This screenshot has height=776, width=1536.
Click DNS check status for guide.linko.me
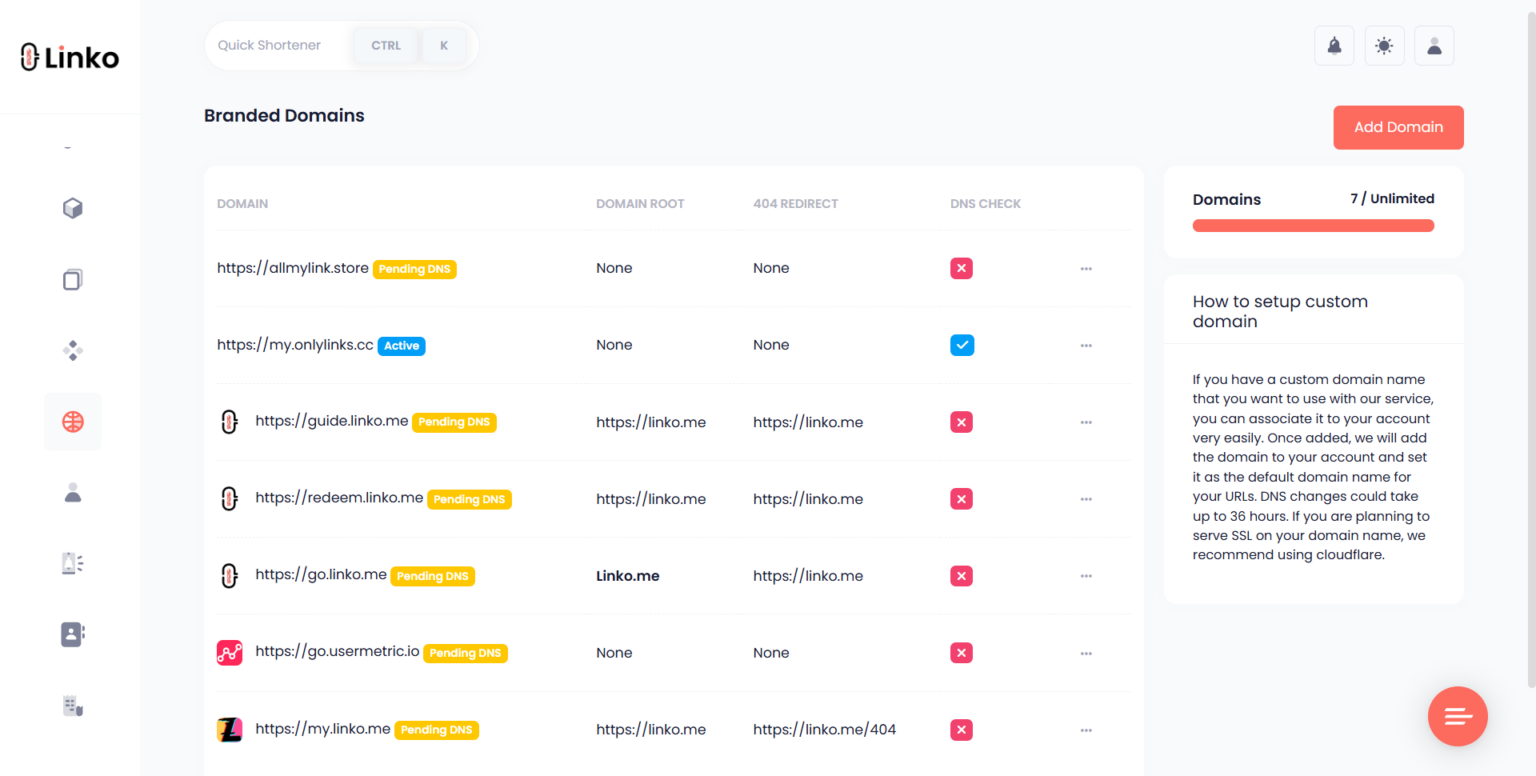pyautogui.click(x=962, y=422)
